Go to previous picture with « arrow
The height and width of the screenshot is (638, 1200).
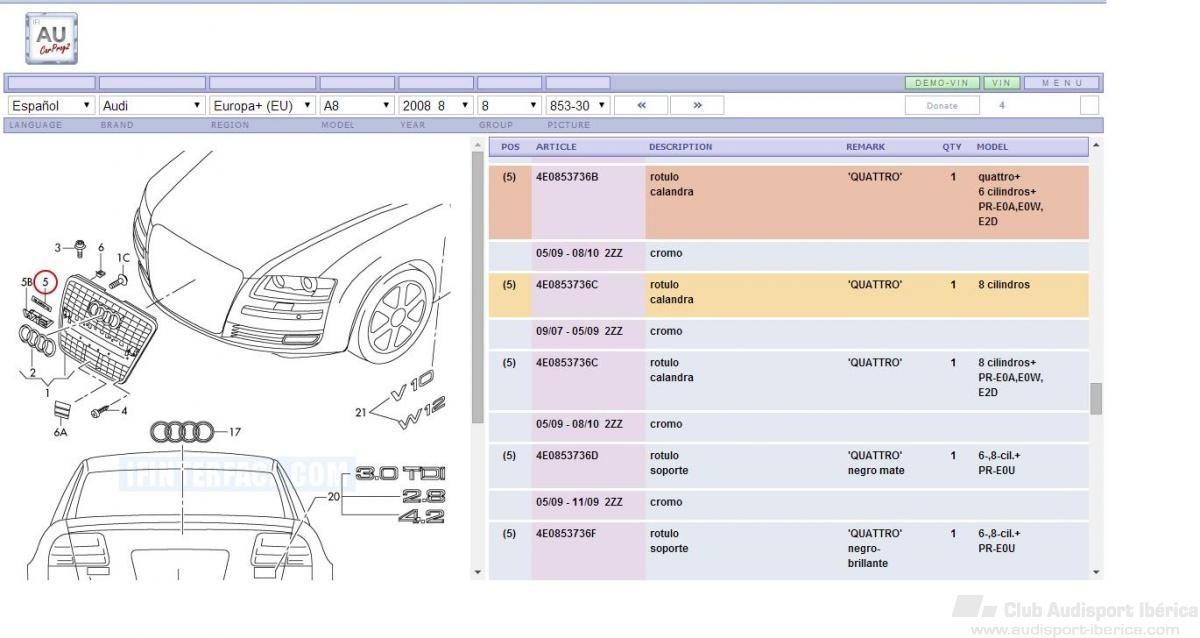click(x=641, y=105)
